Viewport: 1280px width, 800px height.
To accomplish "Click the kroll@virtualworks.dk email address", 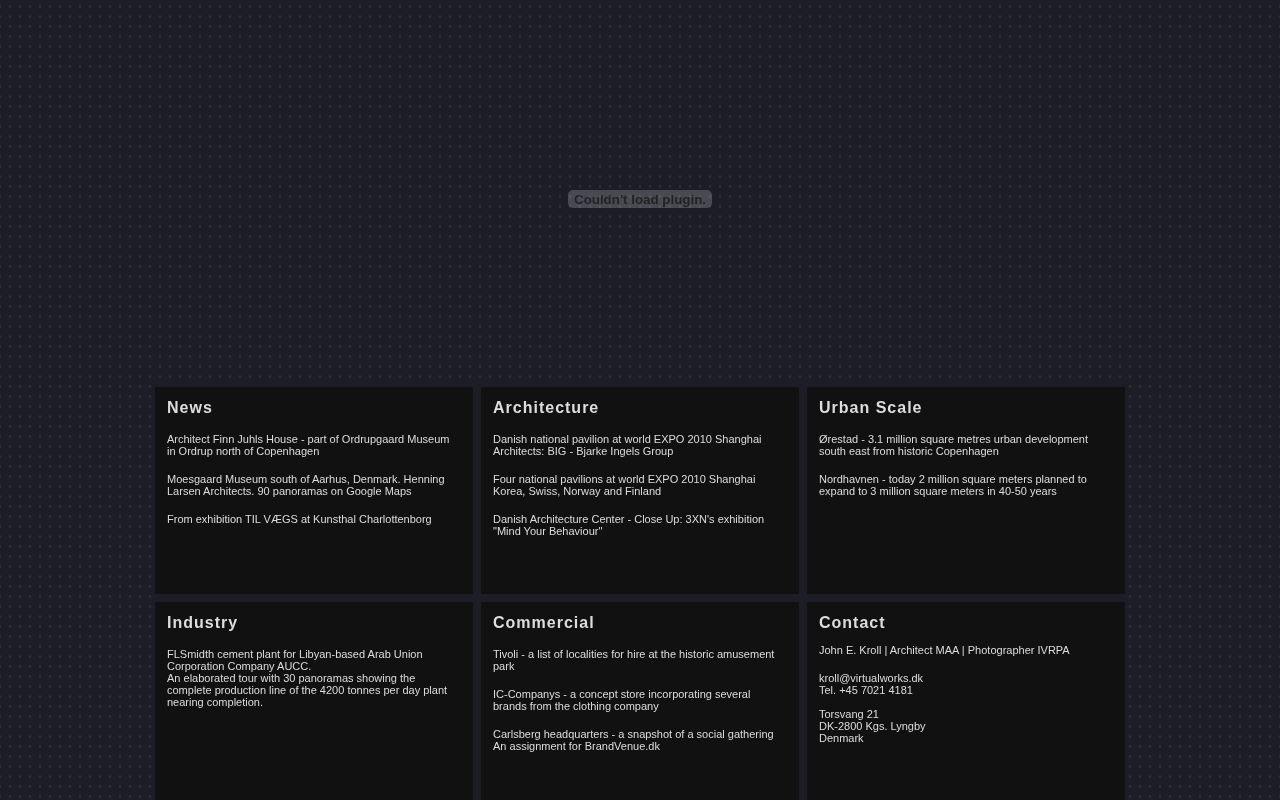I will click(x=871, y=678).
